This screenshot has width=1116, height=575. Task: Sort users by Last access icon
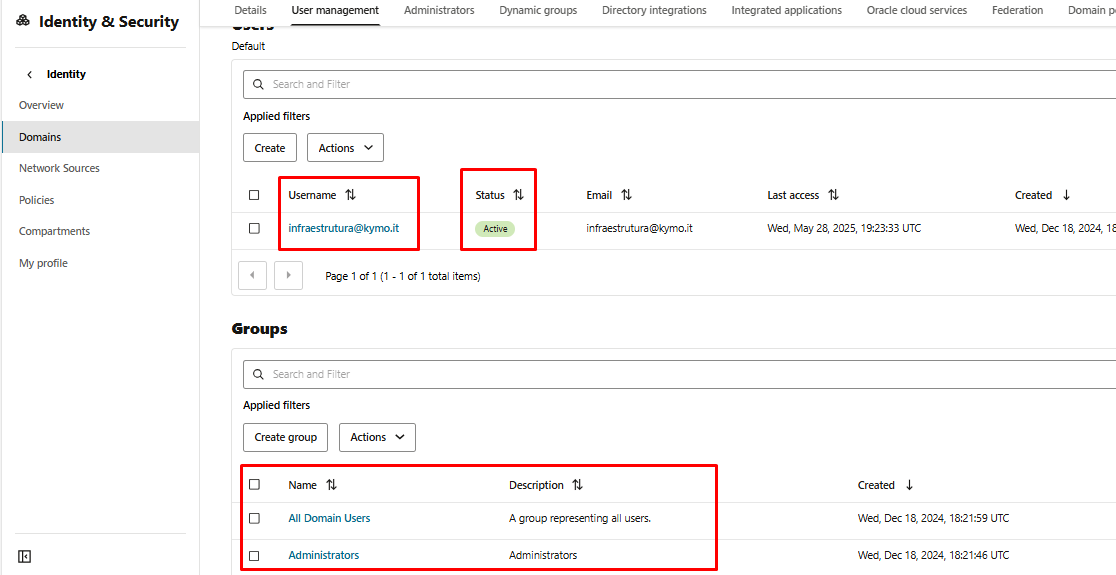pos(833,195)
